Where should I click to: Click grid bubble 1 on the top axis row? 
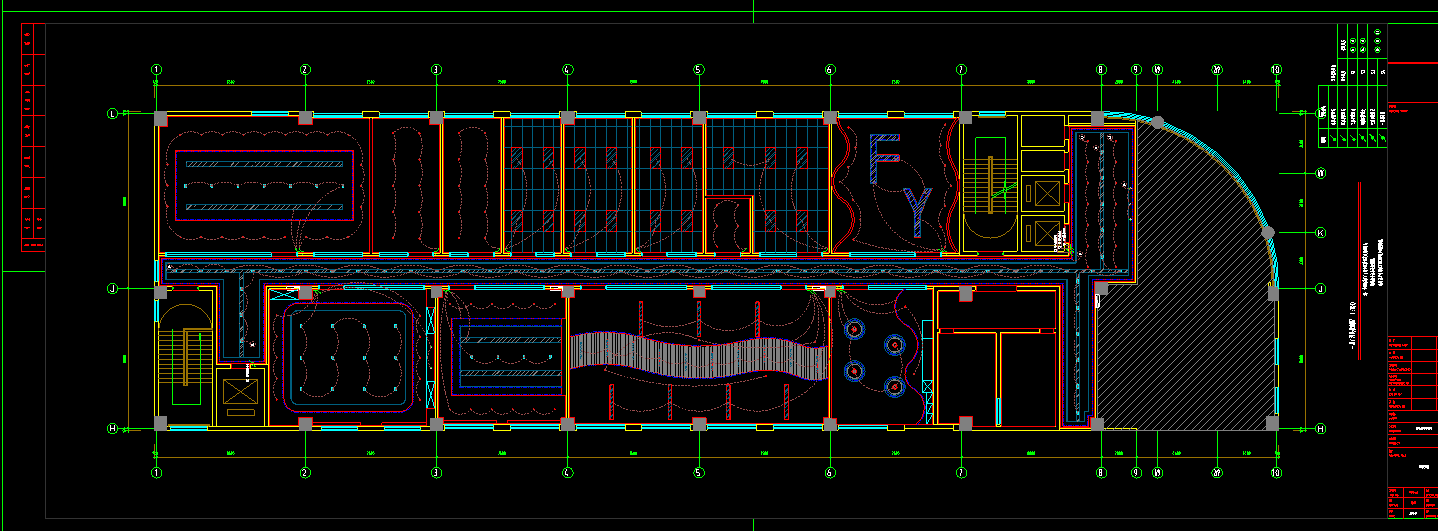pos(156,70)
